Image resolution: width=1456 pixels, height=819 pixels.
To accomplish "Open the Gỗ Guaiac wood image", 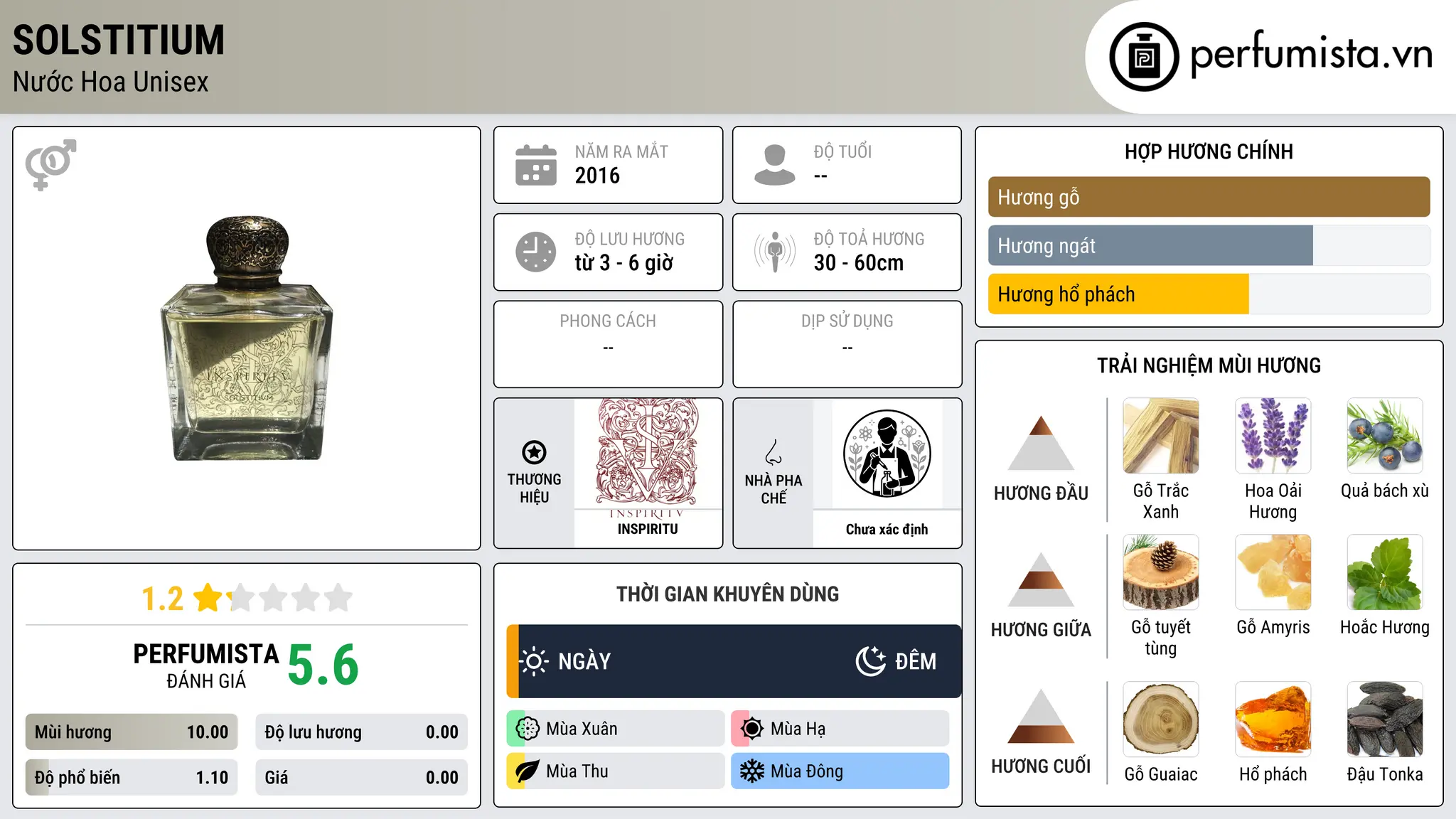I will pyautogui.click(x=1161, y=719).
